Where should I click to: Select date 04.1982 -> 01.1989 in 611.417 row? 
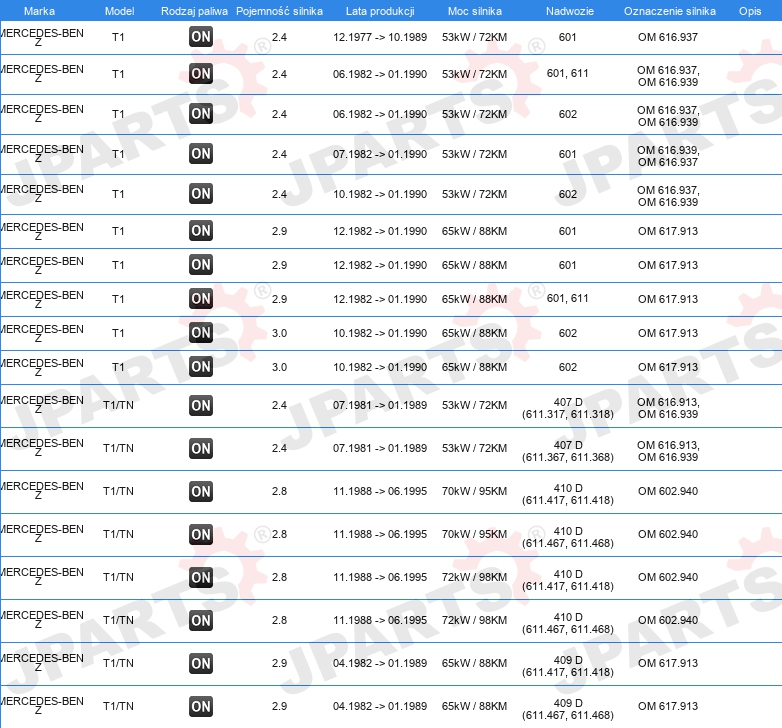click(380, 663)
